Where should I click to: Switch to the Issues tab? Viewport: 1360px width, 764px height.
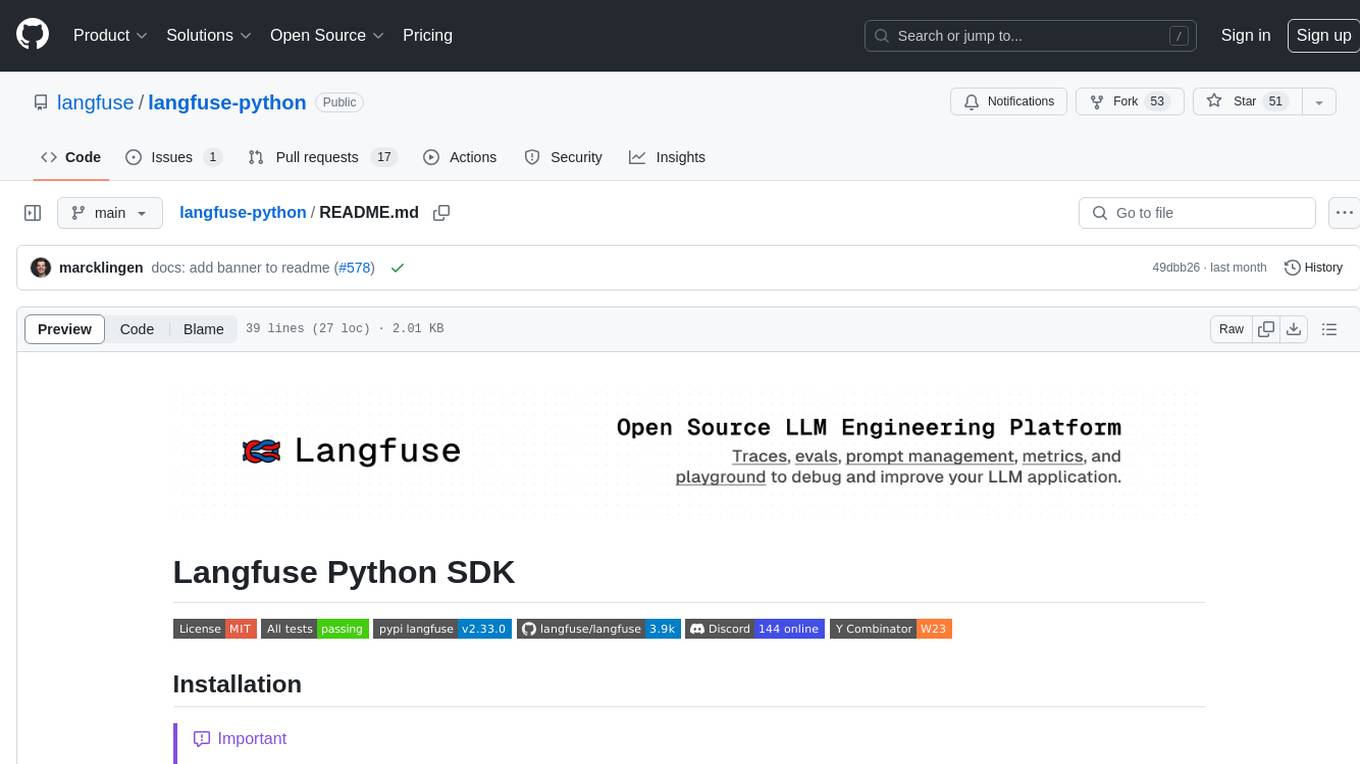[x=173, y=157]
